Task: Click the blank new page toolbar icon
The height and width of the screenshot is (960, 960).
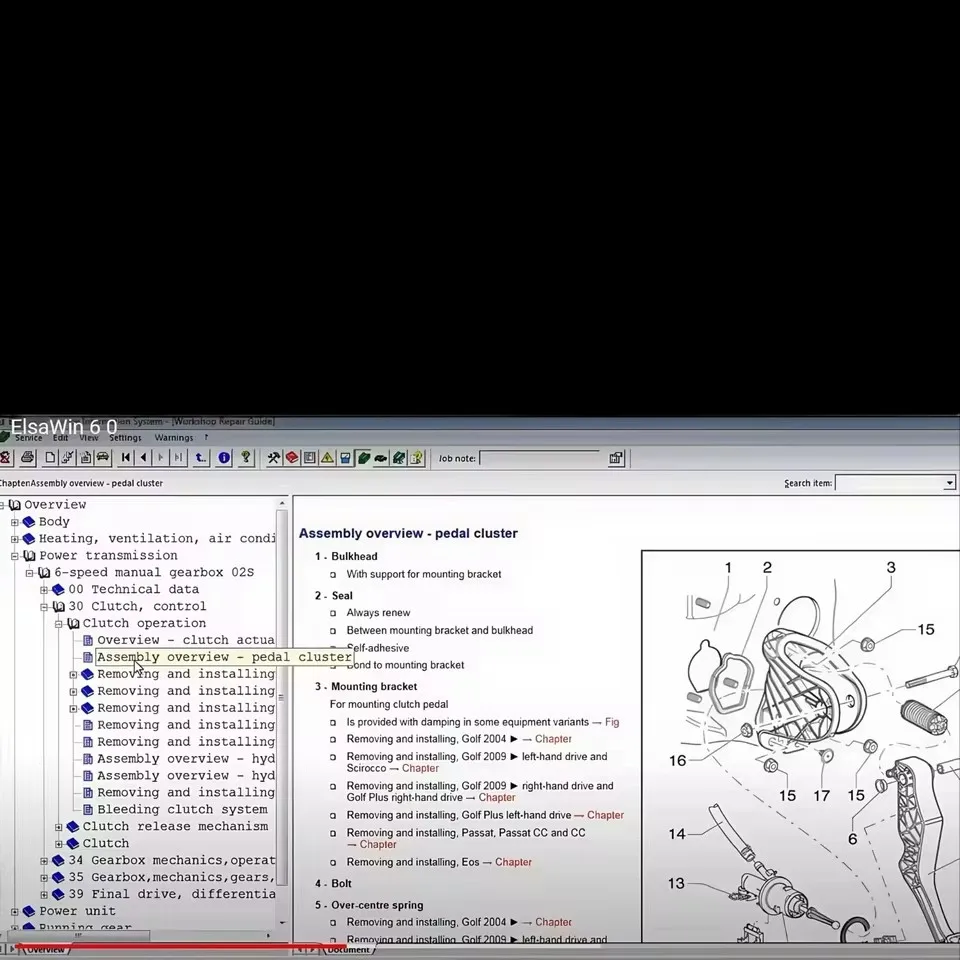Action: pos(50,457)
